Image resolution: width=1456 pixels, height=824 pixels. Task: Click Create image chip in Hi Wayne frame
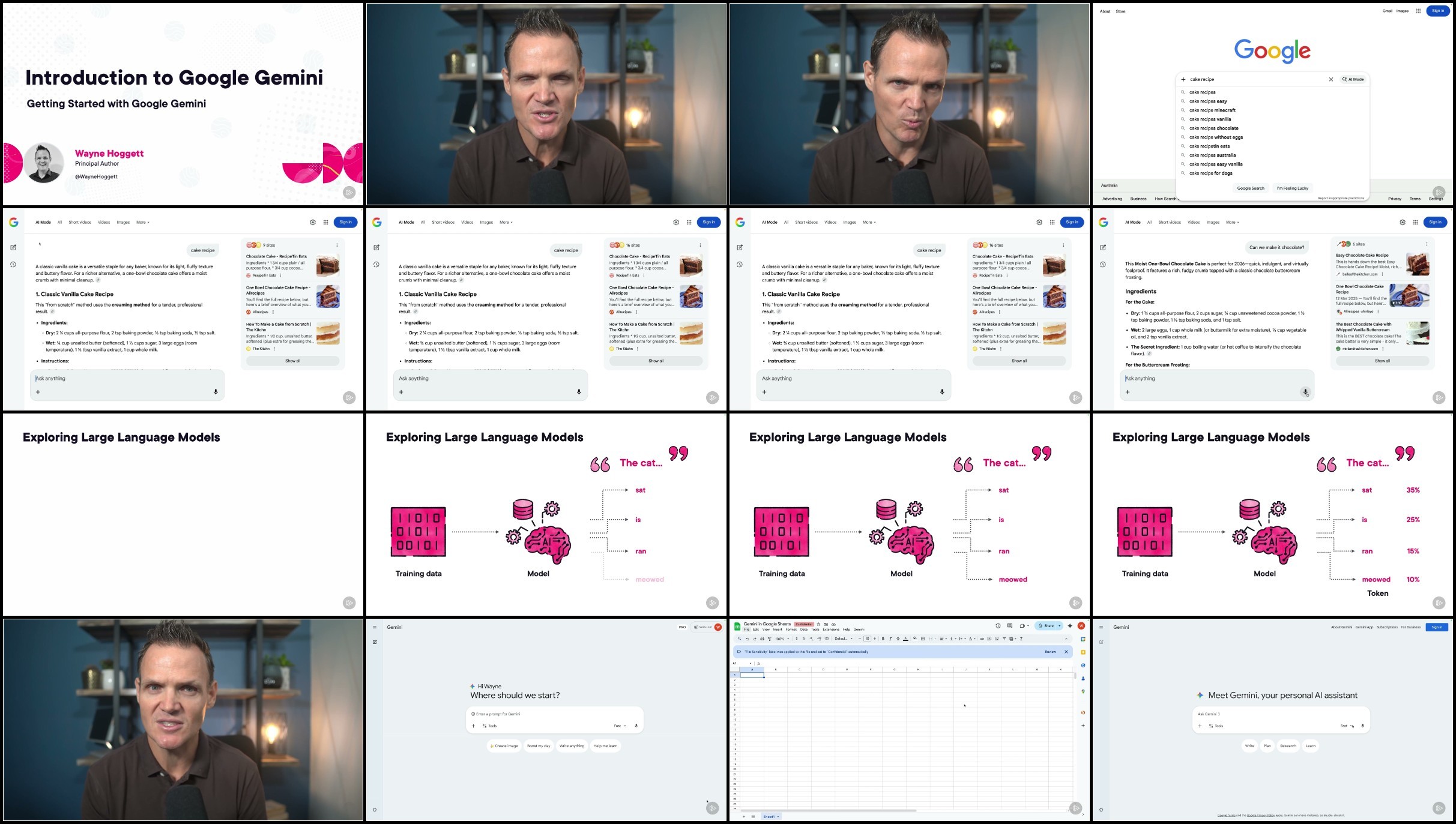click(504, 746)
